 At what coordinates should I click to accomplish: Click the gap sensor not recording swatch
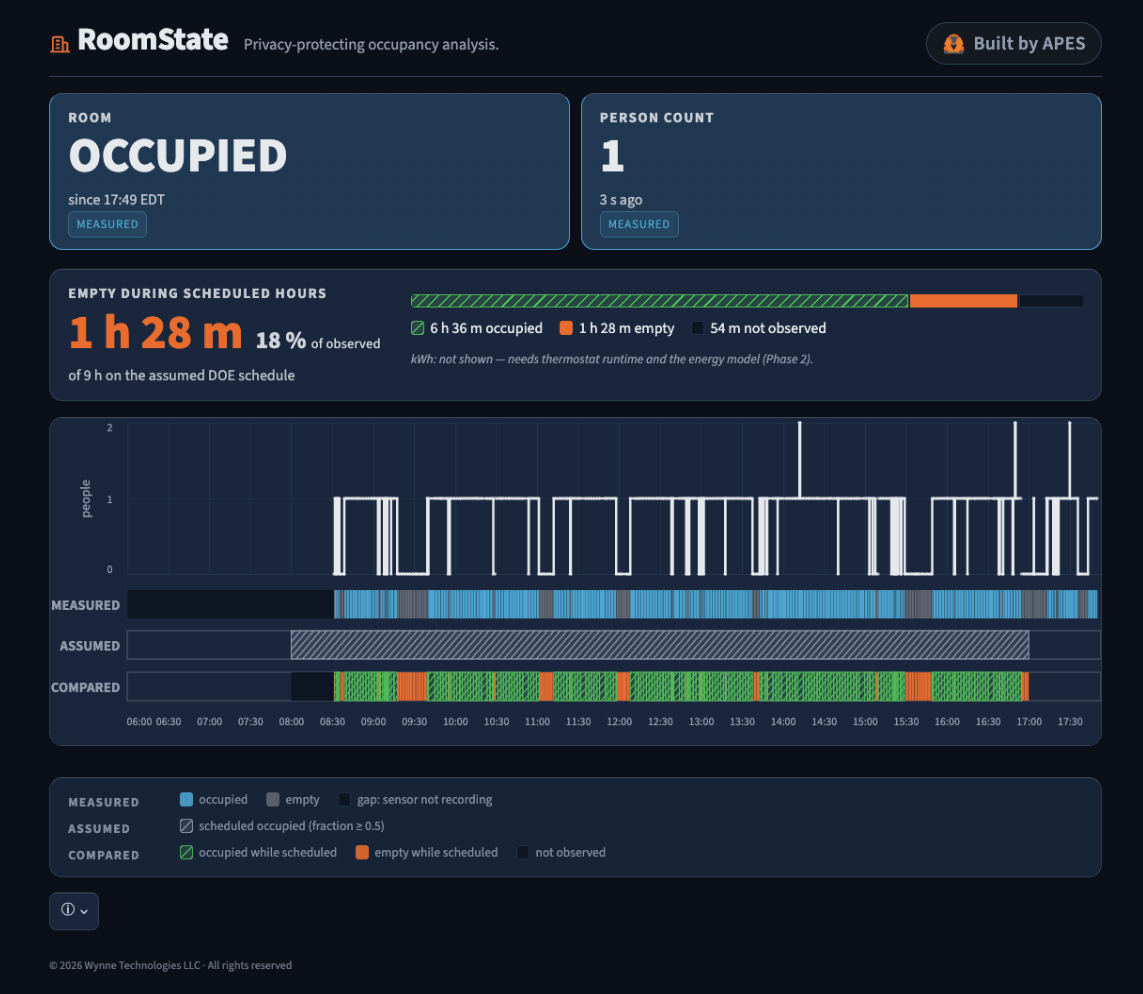click(345, 799)
